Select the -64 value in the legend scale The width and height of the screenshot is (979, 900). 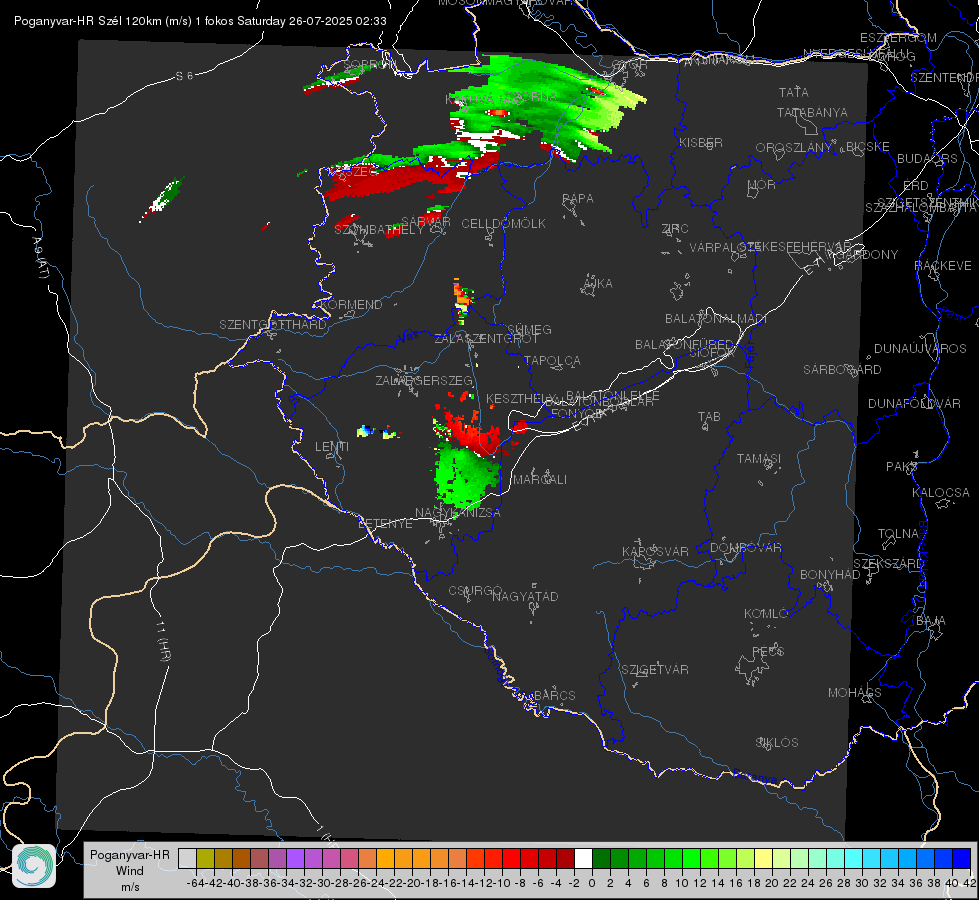click(x=195, y=883)
